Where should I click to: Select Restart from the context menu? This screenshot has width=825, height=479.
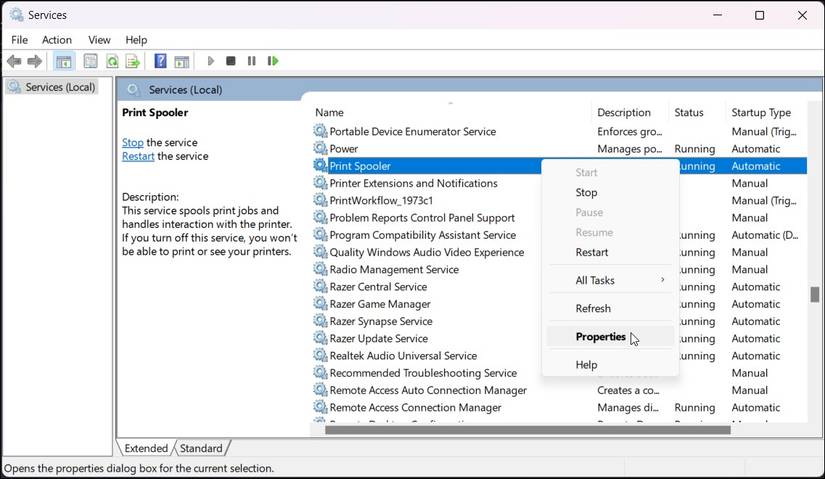point(592,252)
